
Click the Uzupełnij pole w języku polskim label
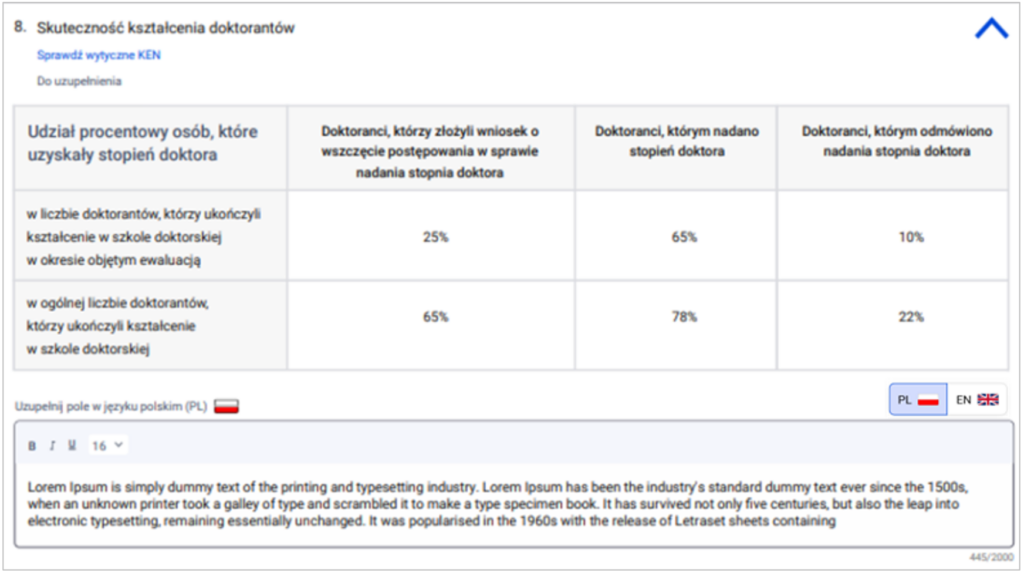111,406
